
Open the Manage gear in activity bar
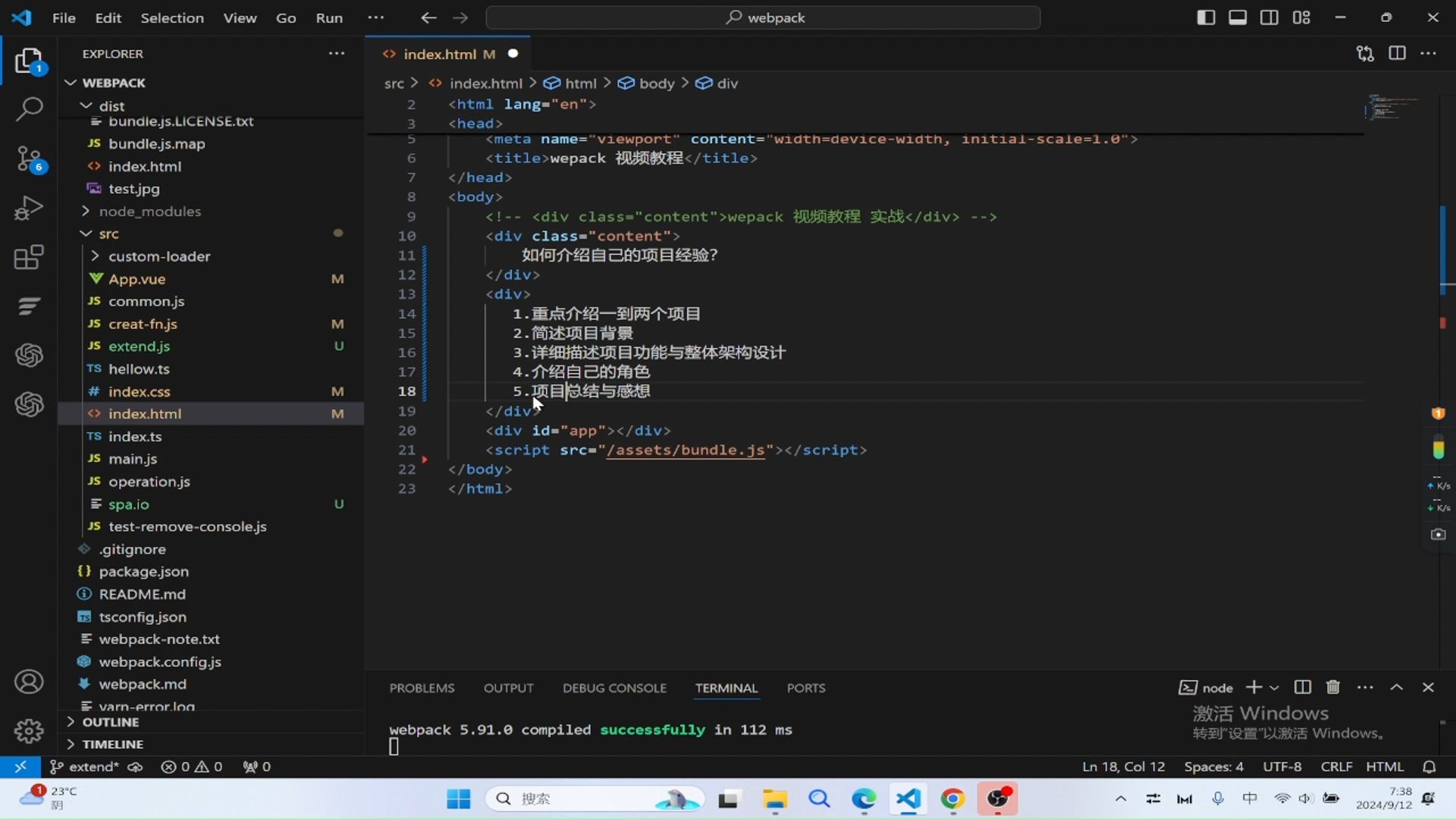29,731
